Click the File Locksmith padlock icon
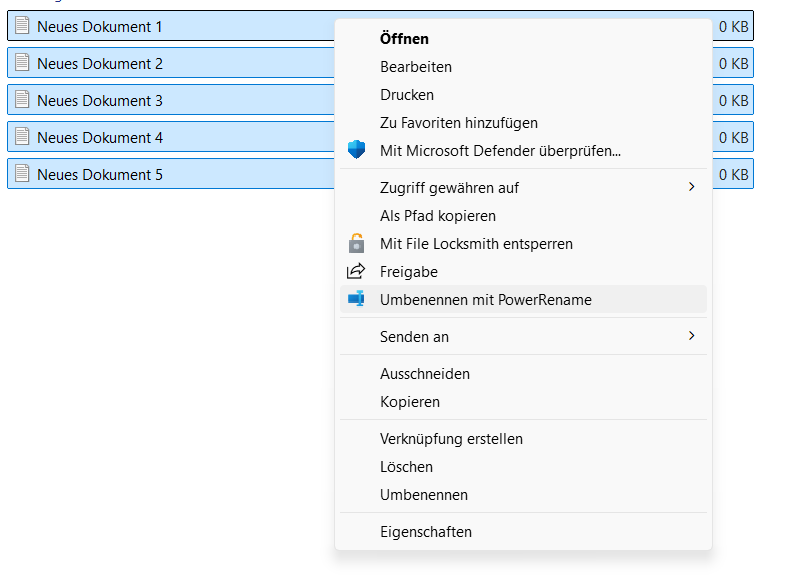 tap(356, 243)
